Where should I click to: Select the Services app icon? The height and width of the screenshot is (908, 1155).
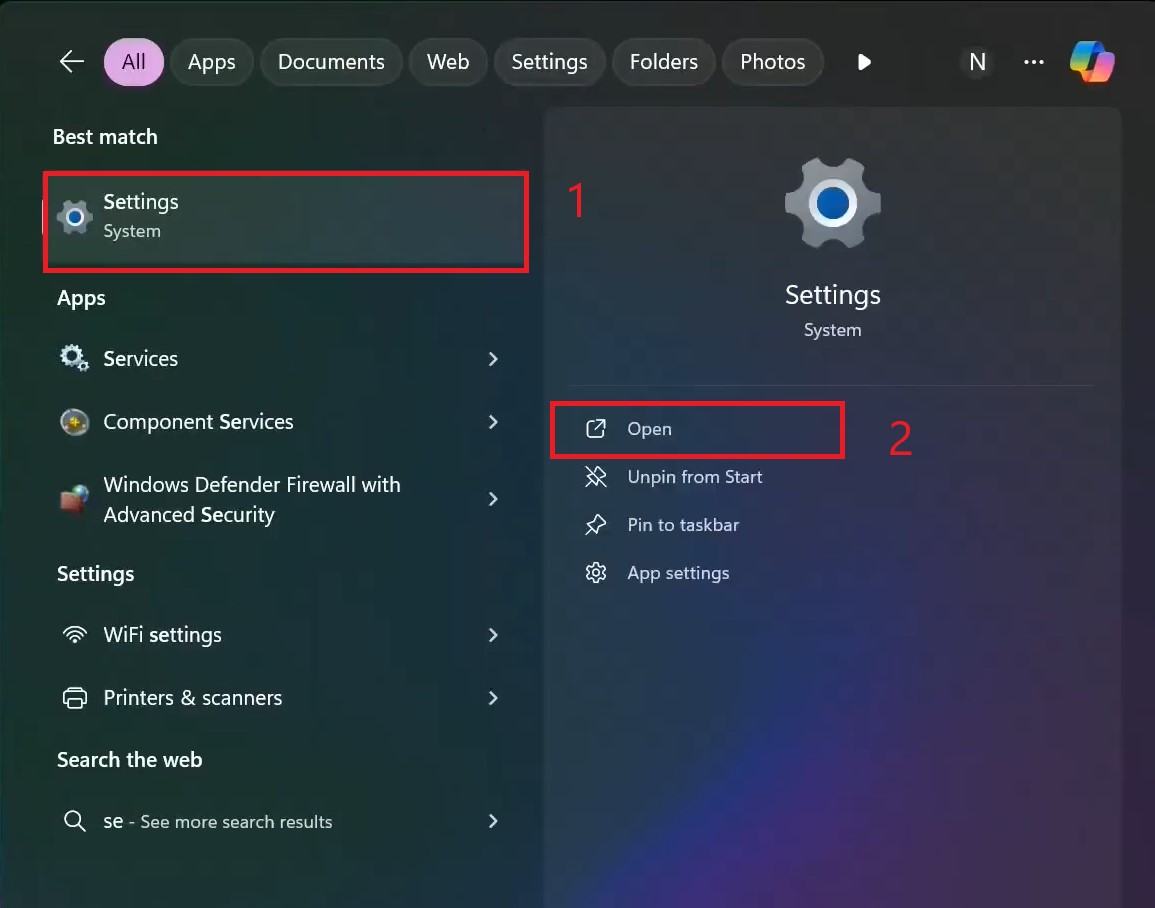74,358
